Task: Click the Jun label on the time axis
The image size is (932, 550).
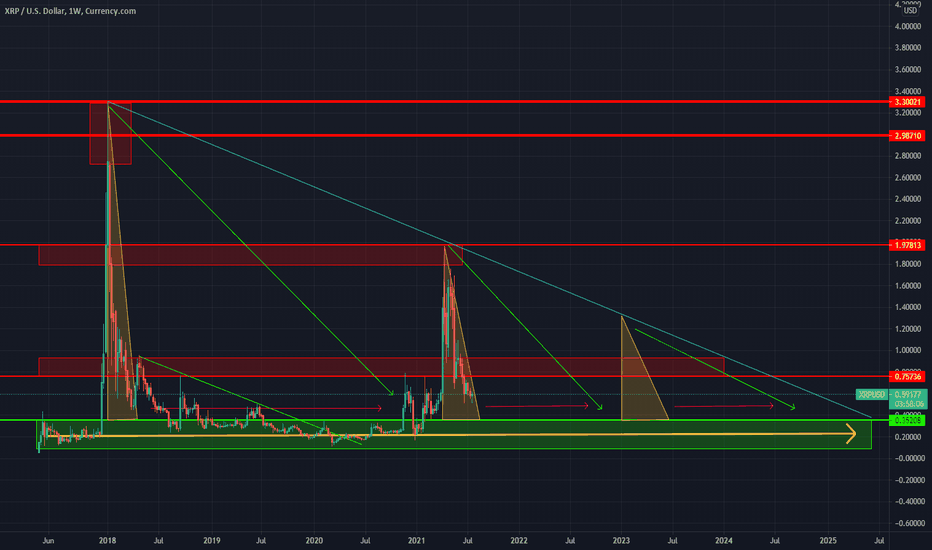Action: click(x=48, y=540)
